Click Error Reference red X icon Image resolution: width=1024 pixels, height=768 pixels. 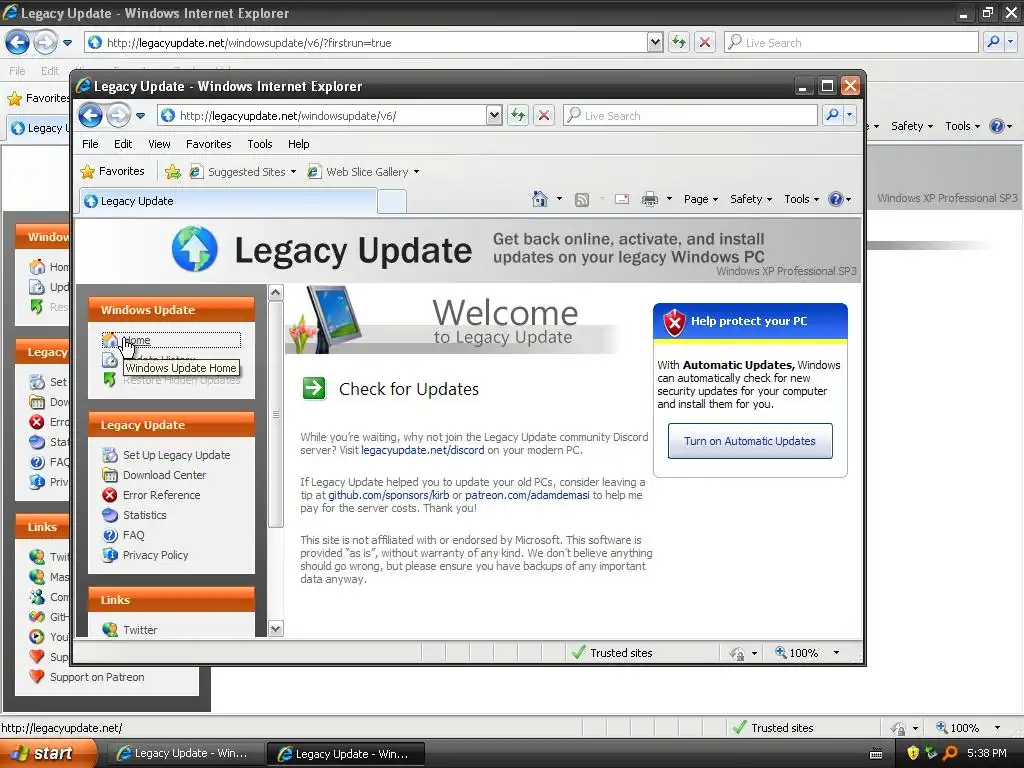click(110, 495)
